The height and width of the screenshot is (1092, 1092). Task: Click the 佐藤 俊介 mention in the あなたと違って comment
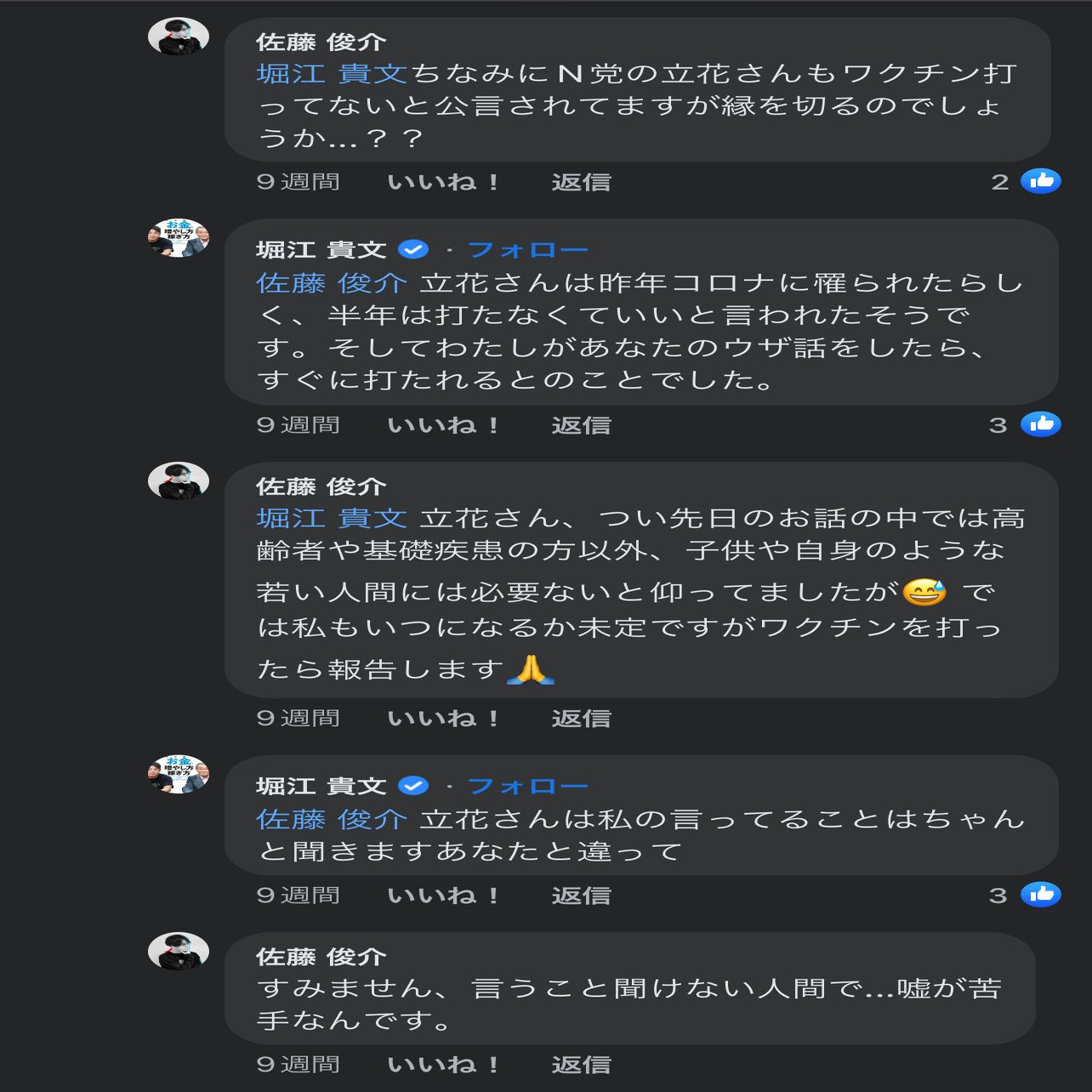point(332,819)
